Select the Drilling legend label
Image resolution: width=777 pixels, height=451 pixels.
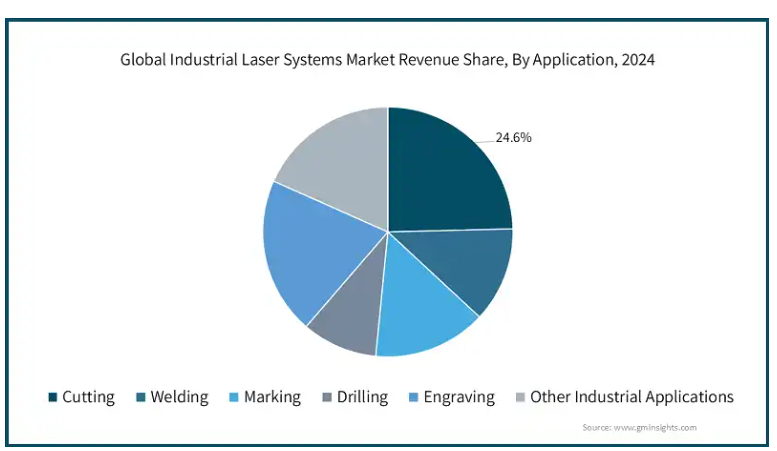coord(362,397)
